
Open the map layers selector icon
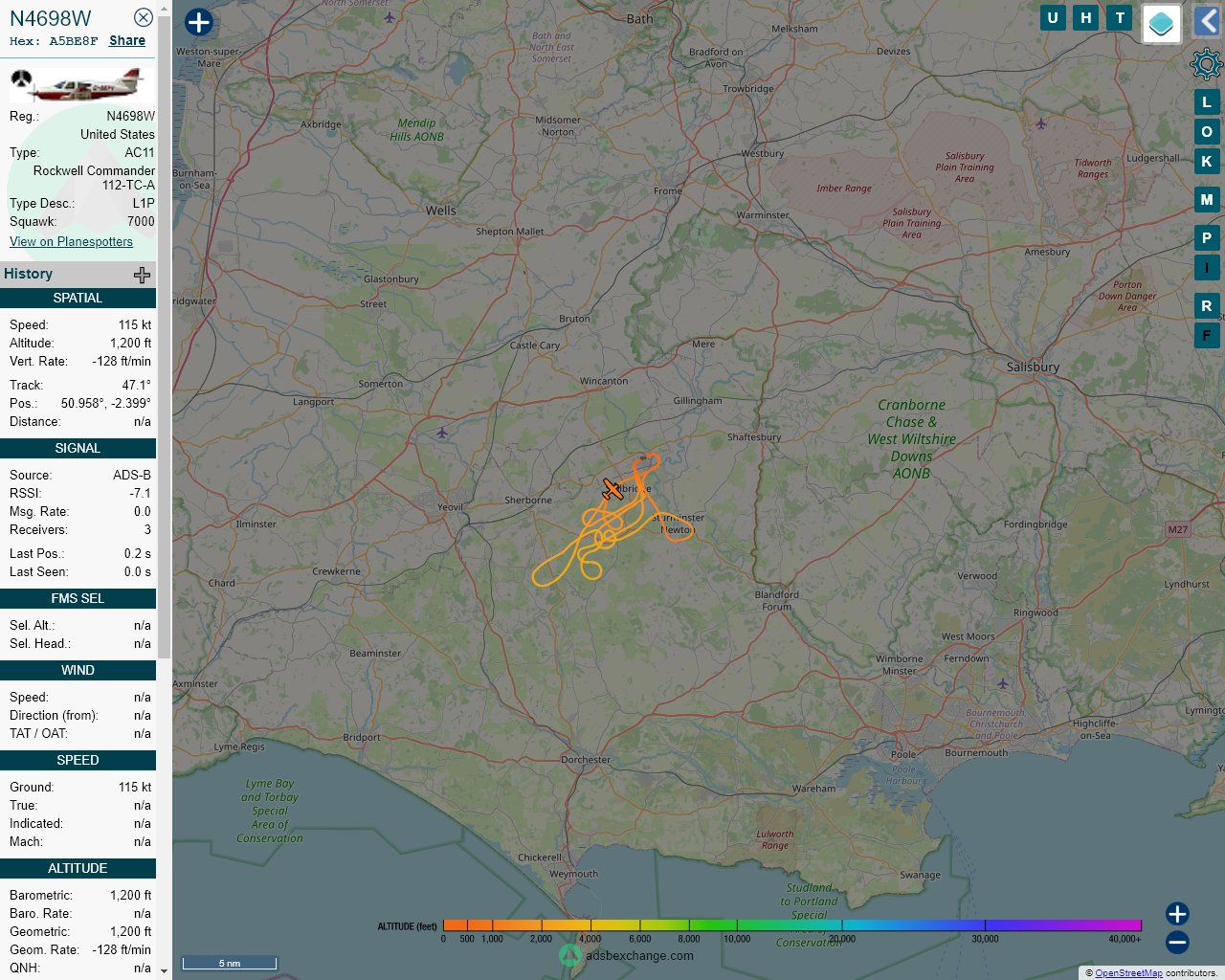click(1161, 24)
